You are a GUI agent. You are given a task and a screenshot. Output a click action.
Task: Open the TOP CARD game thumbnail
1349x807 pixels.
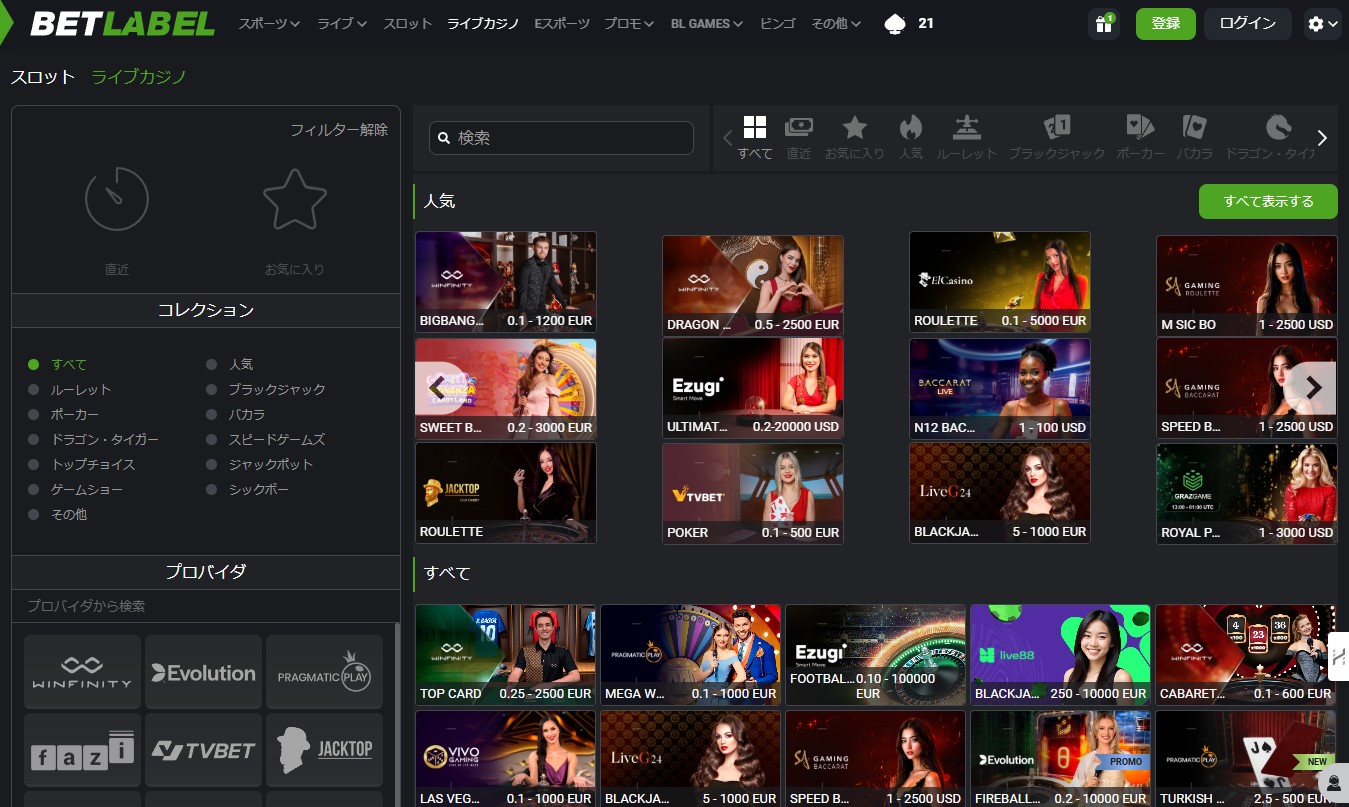coord(505,654)
